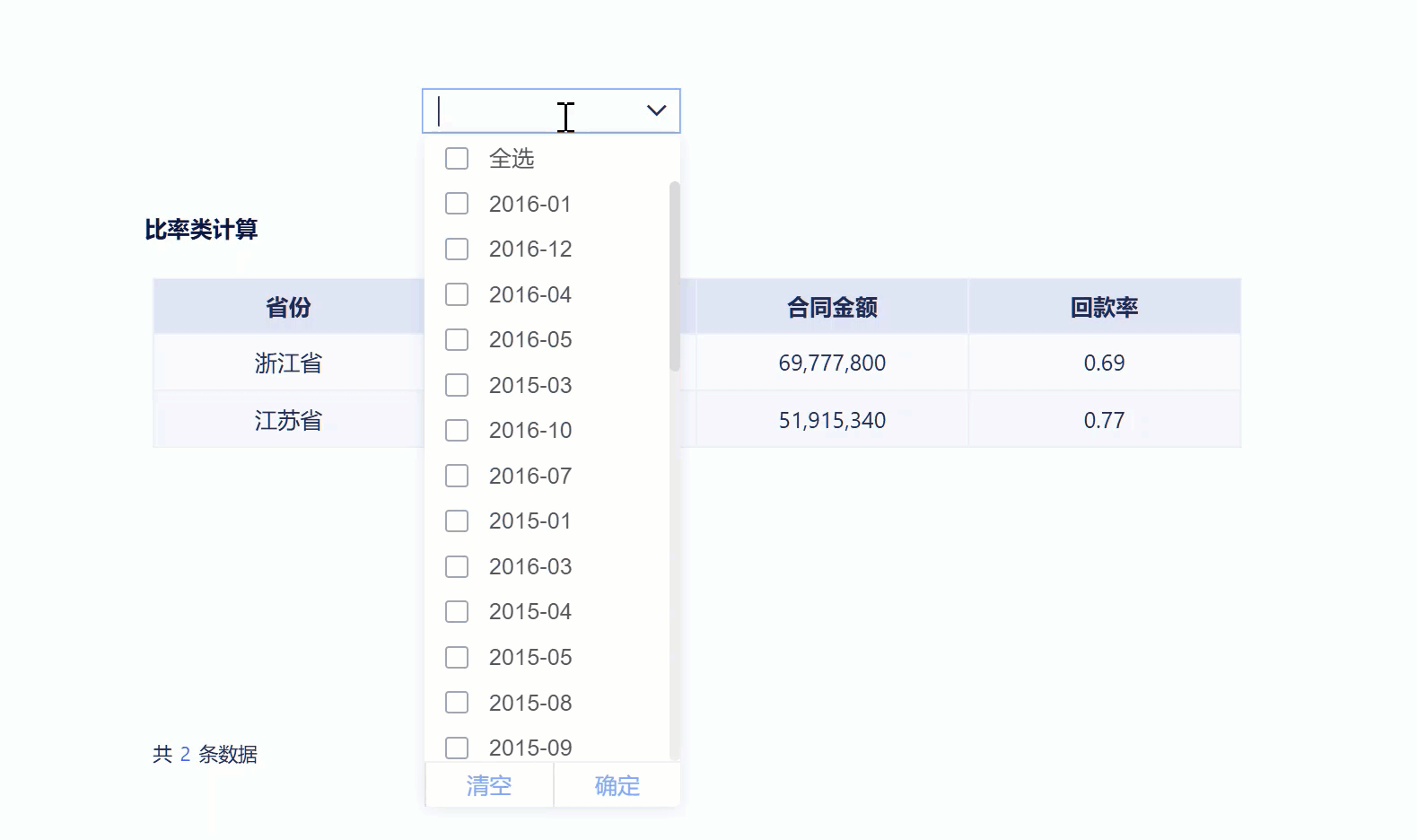
Task: Check the 2015-09 checkbox
Action: (457, 747)
